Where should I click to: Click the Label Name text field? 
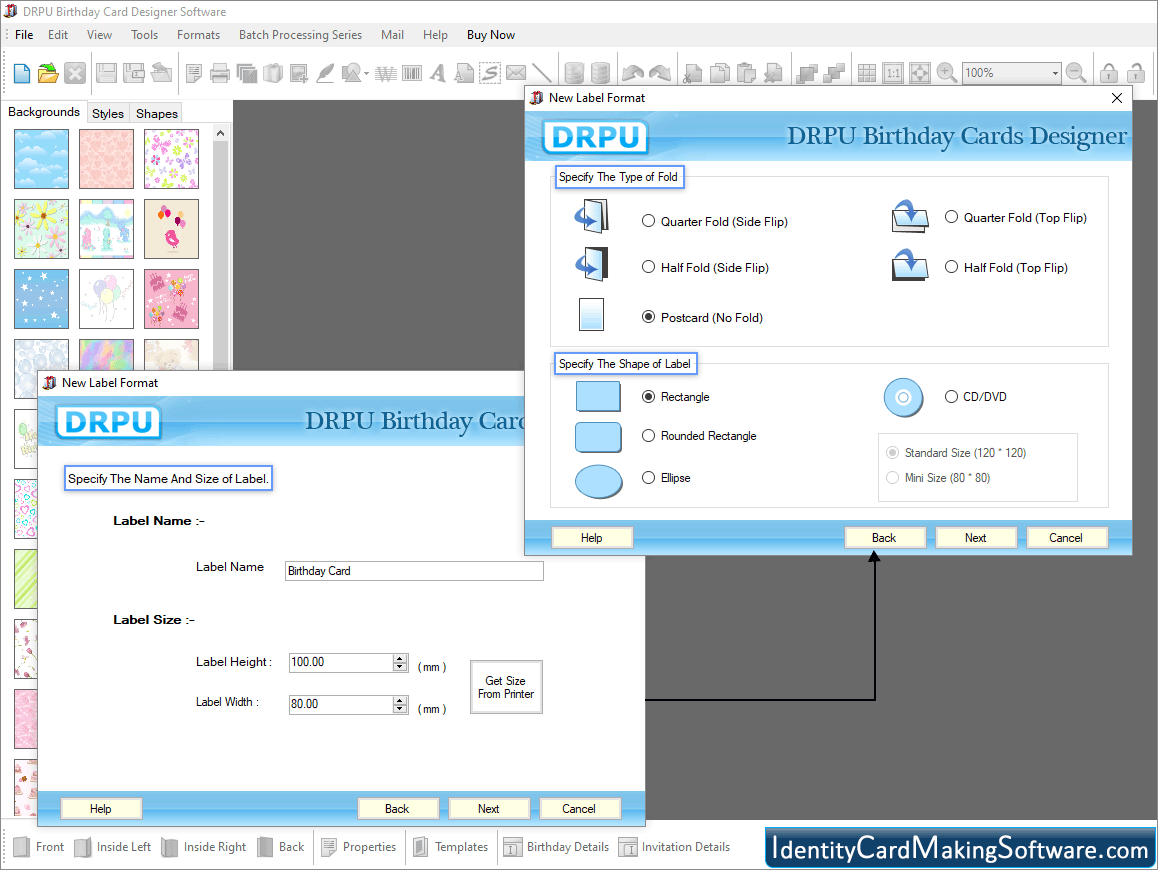[414, 571]
